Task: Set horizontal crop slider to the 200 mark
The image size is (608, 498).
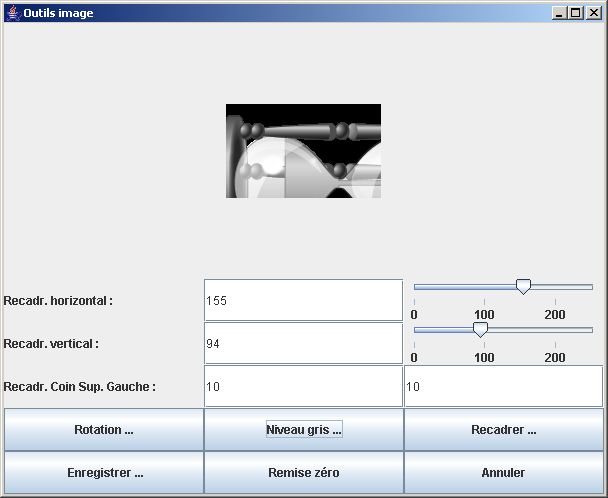Action: point(555,287)
